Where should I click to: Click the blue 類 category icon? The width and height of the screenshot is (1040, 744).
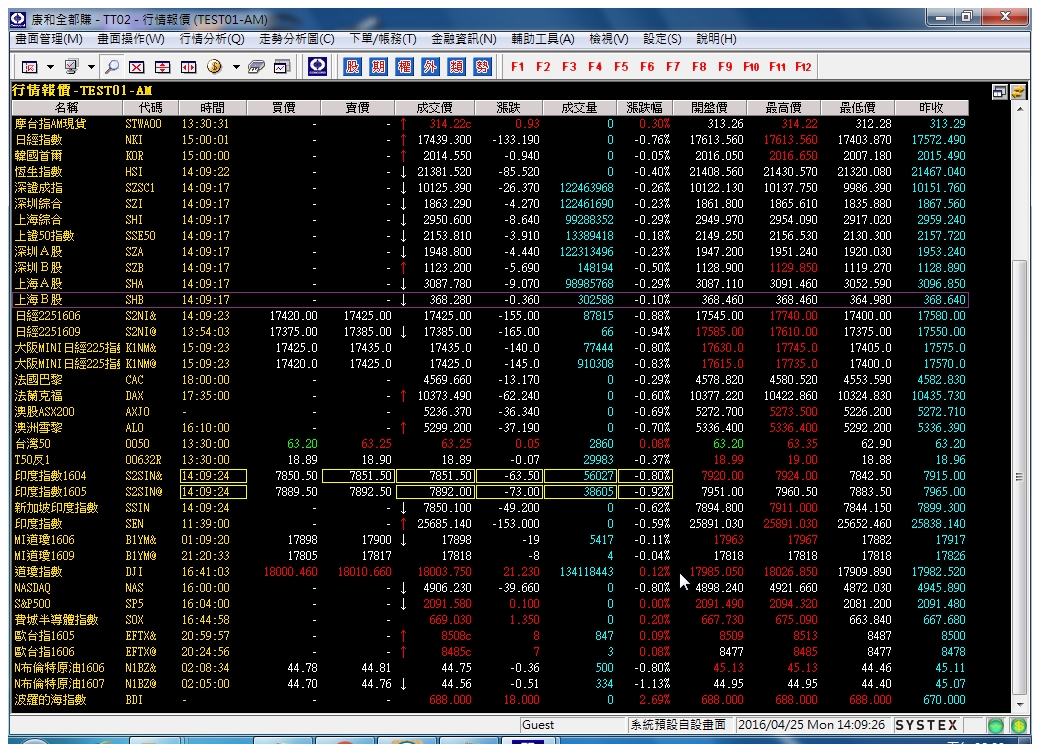pyautogui.click(x=456, y=66)
